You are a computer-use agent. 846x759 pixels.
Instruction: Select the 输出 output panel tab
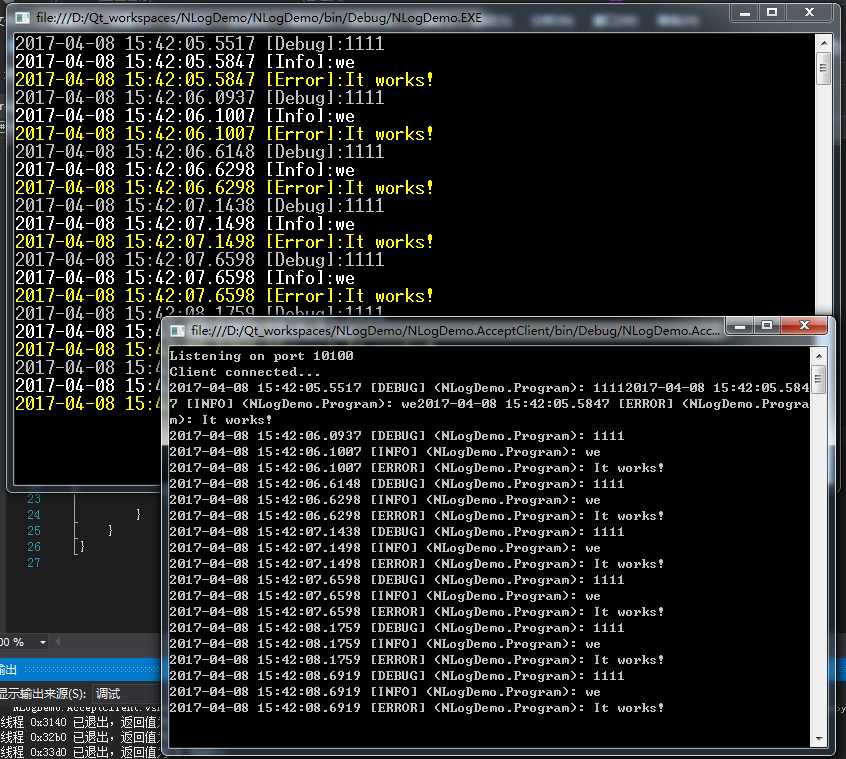tap(8, 670)
